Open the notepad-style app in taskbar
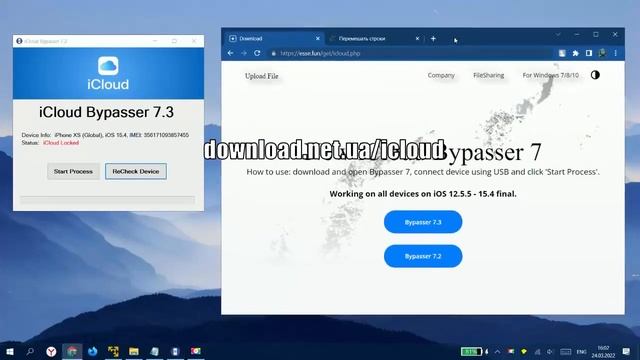This screenshot has height=360, width=640. 155,351
